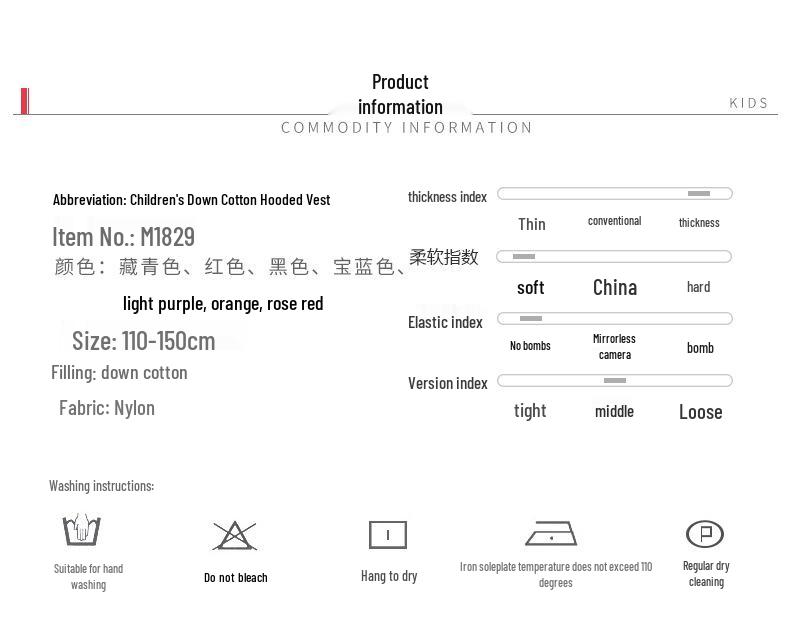Click the softness index slider bar
The image size is (790, 635).
[614, 257]
